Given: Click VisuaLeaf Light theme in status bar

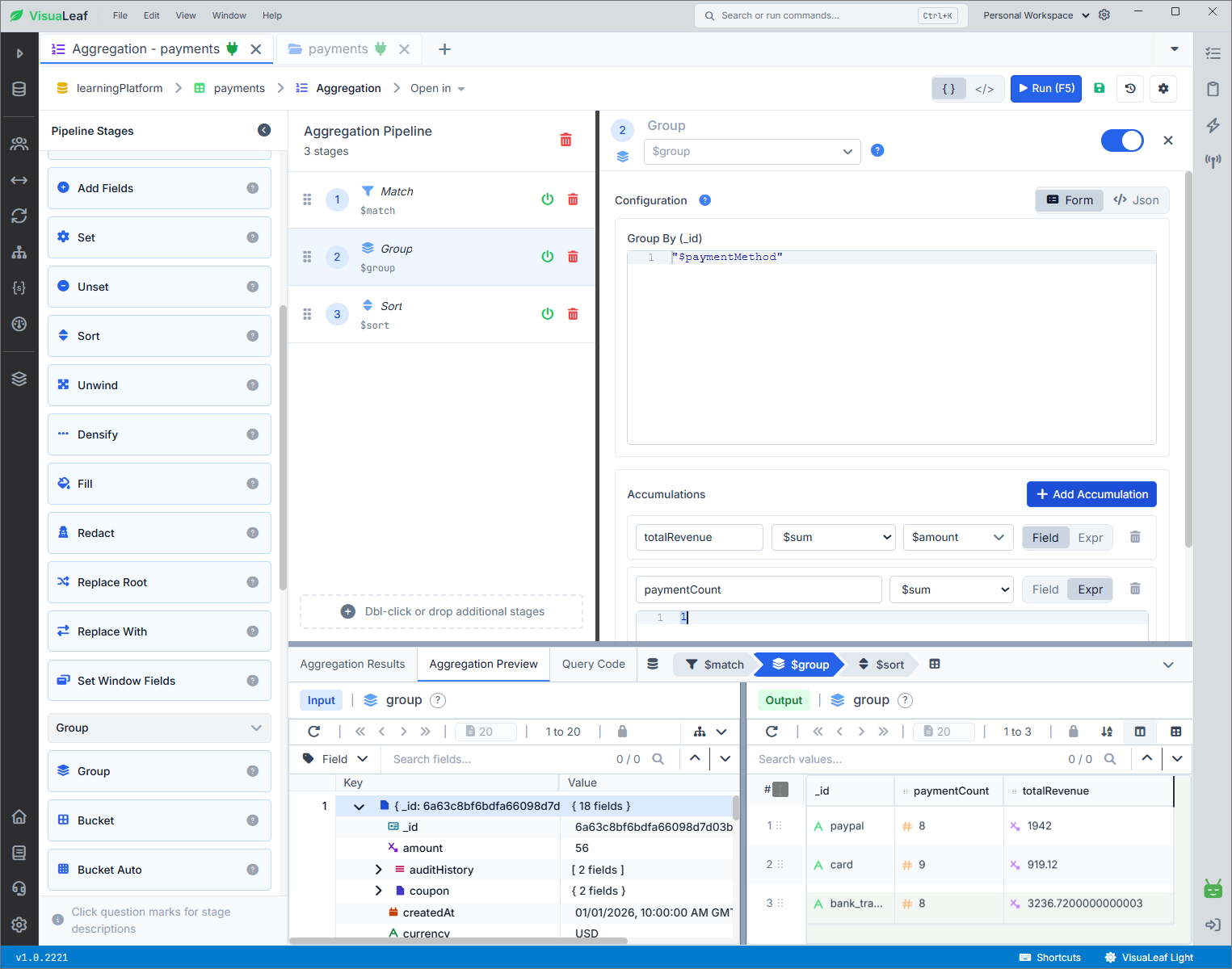Looking at the screenshot, I should tap(1148, 958).
